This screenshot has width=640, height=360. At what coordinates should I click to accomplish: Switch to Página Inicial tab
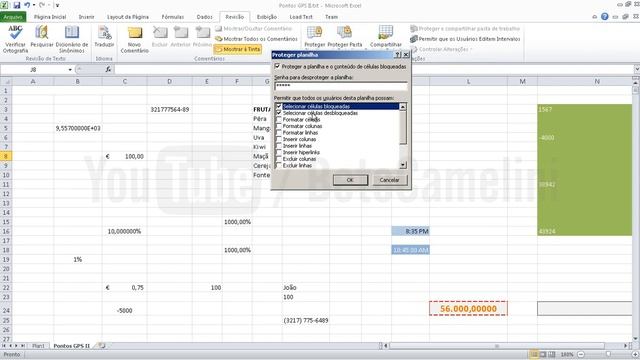coord(50,17)
